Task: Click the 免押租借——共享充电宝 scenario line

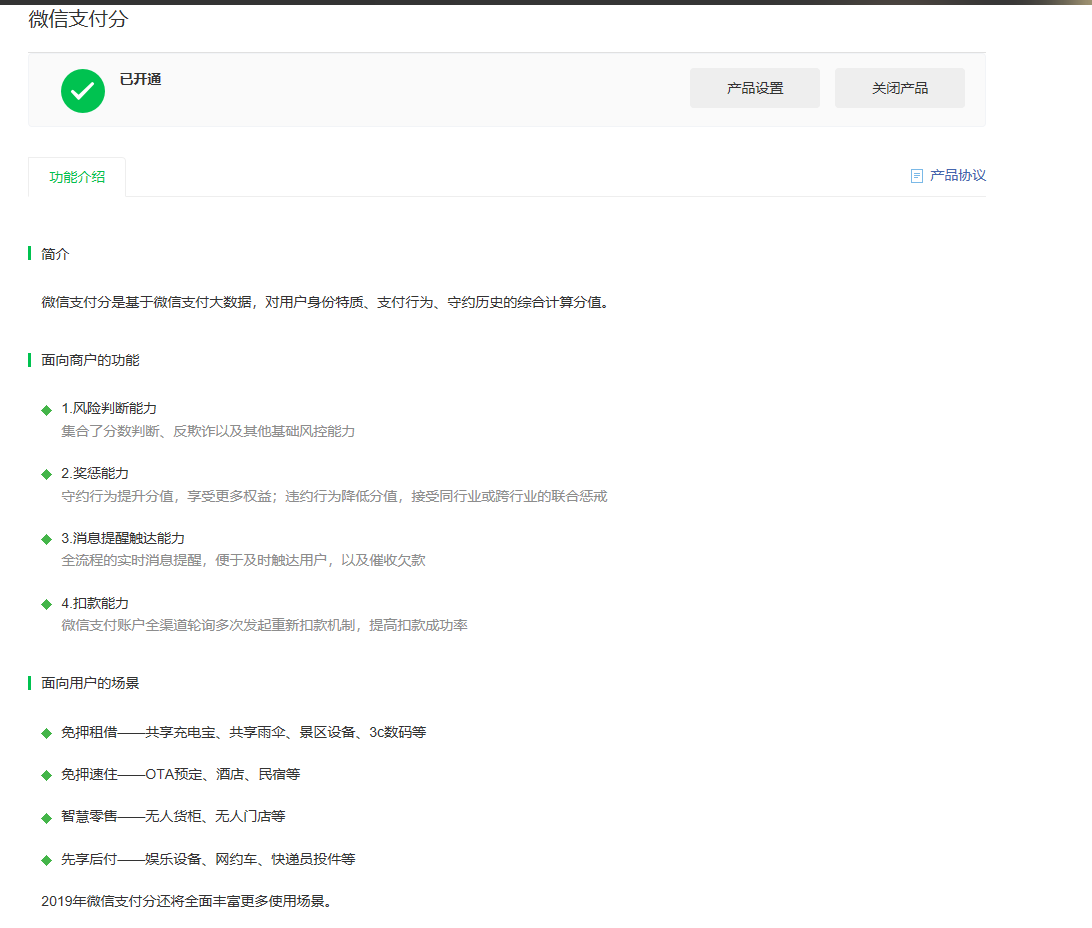Action: point(244,732)
